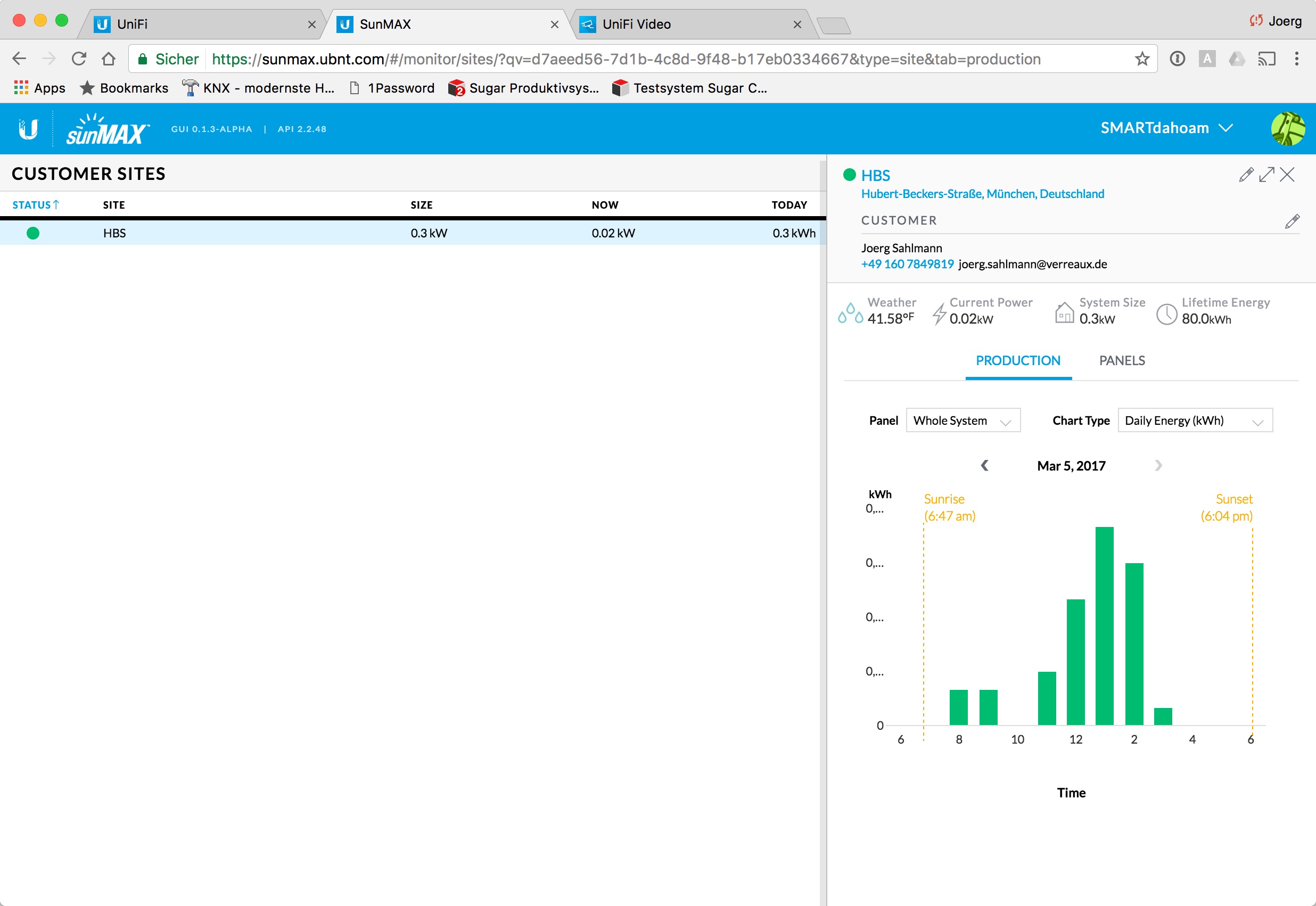Open the Bookmarks folder in bookmarks bar
1316x906 pixels.
click(125, 88)
